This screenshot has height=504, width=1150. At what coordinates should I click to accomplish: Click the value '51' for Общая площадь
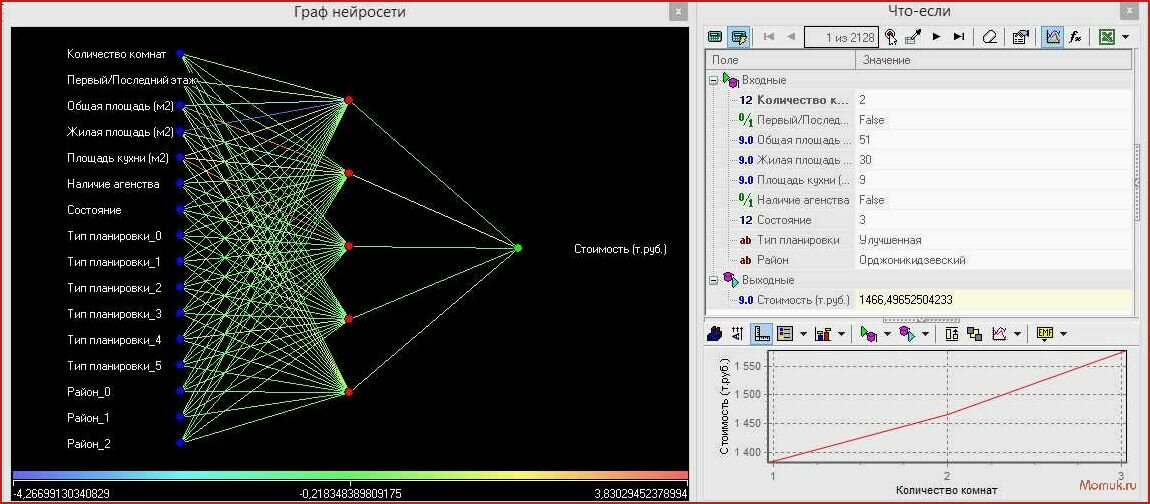(864, 139)
